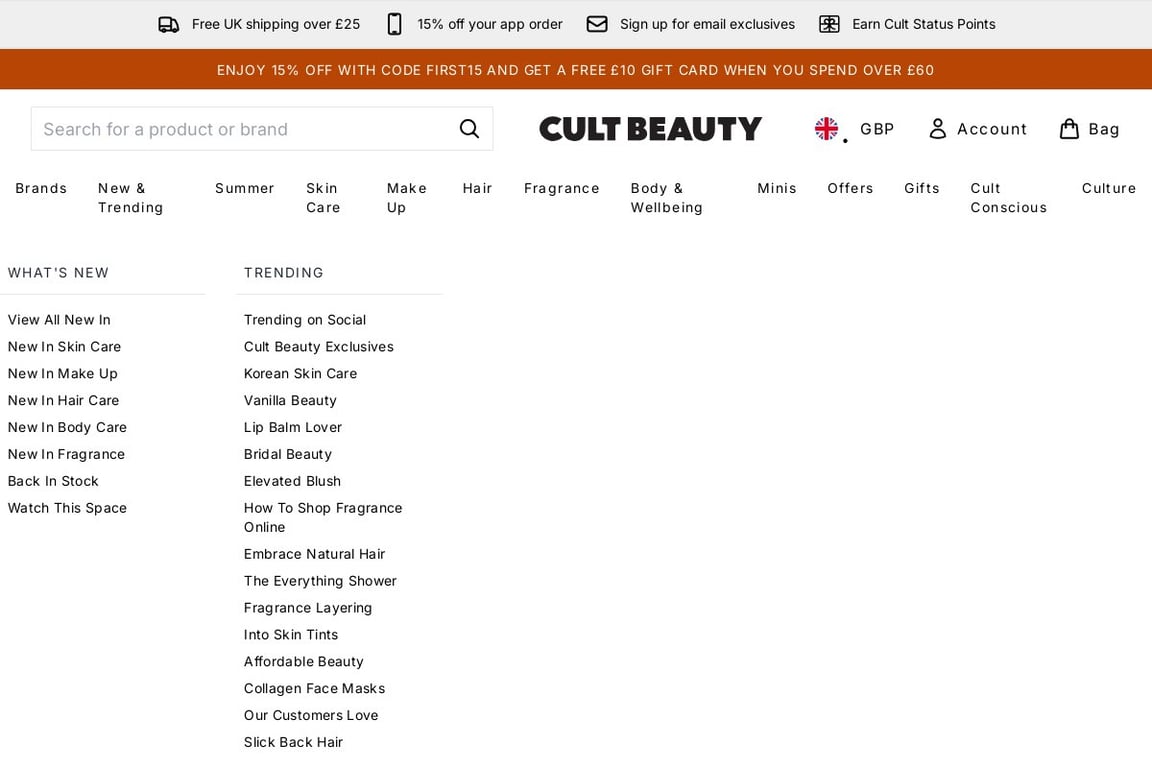Click the gift box Cult Status icon
This screenshot has height=768, width=1152.
click(829, 24)
